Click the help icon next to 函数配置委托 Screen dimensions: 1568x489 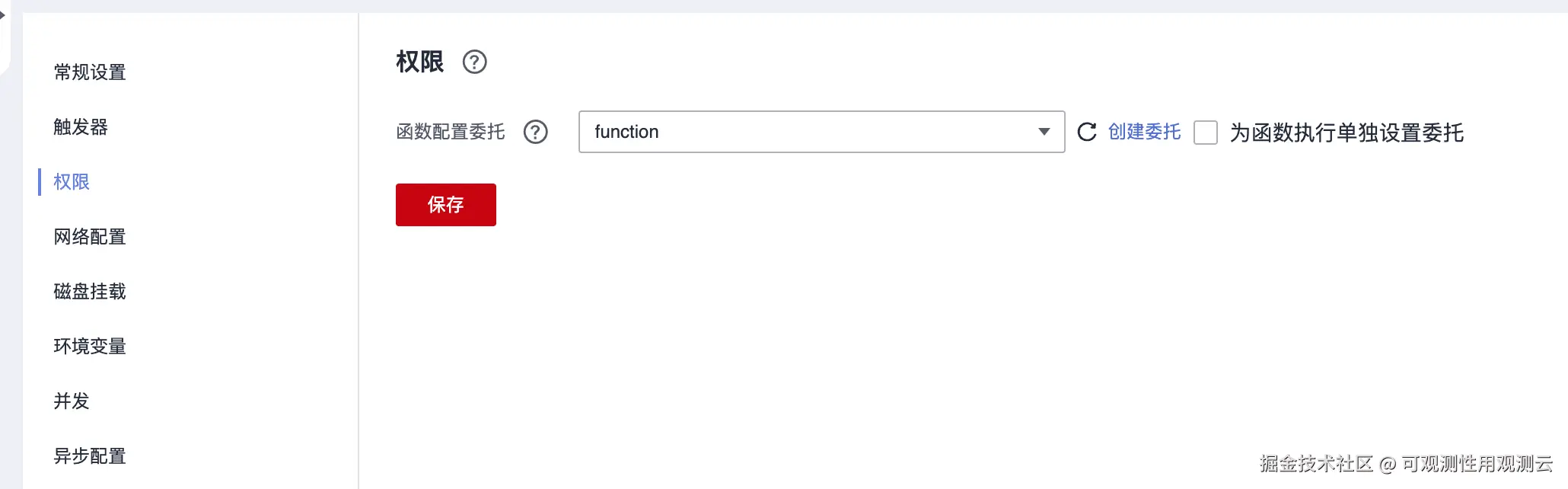pyautogui.click(x=535, y=132)
